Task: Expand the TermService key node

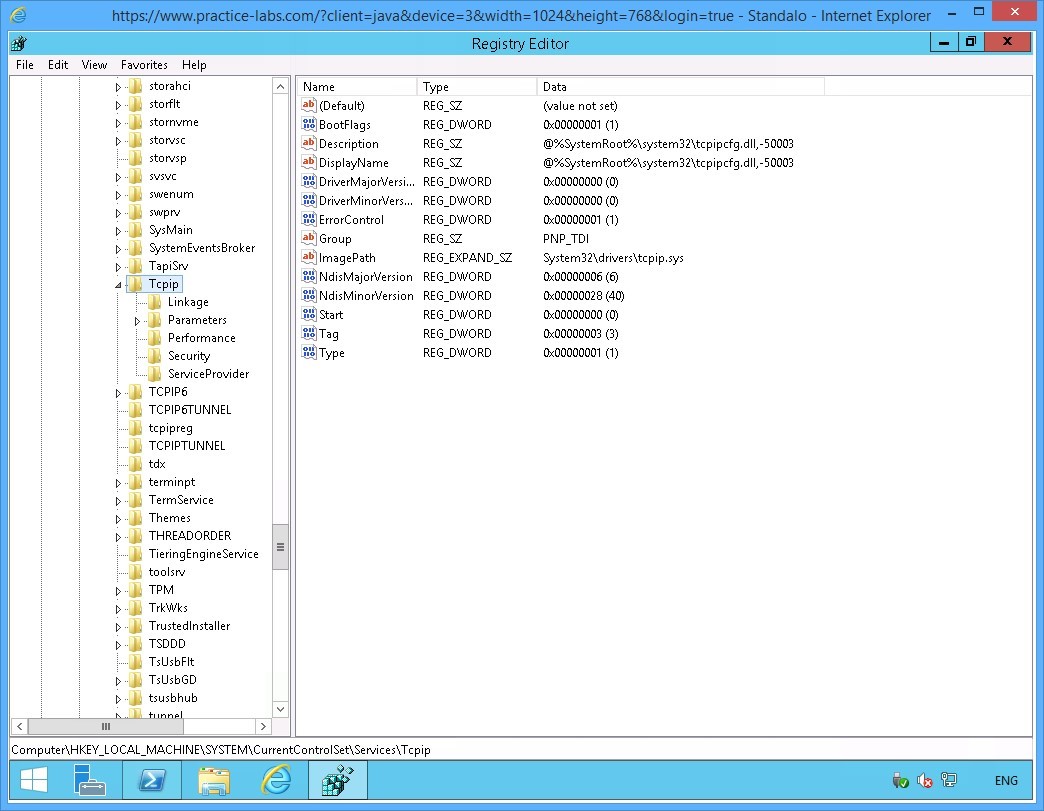Action: [118, 501]
